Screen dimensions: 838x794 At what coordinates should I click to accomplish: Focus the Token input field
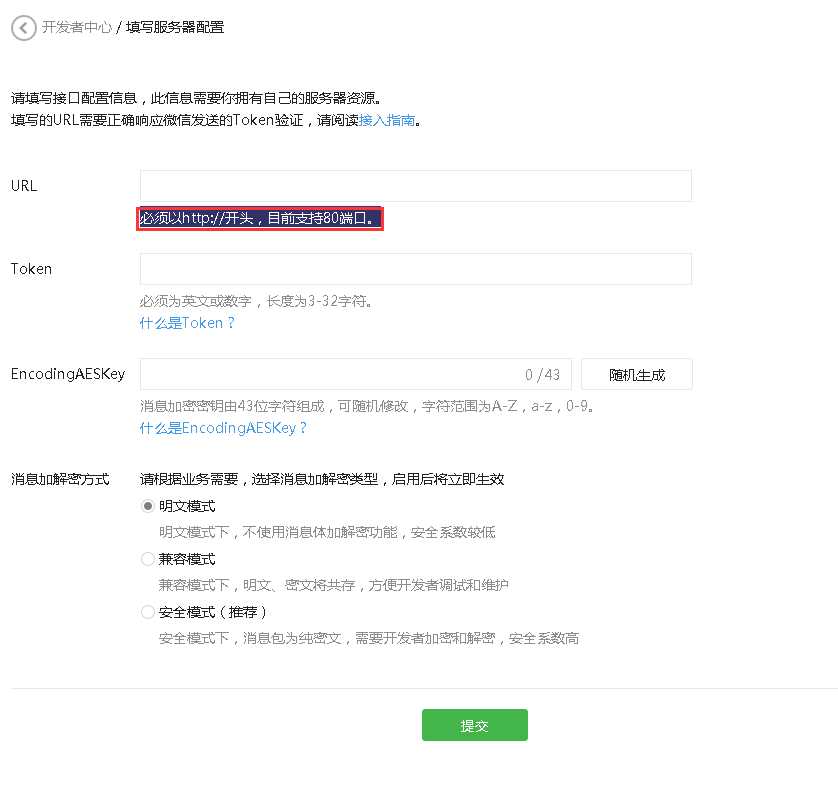click(416, 269)
